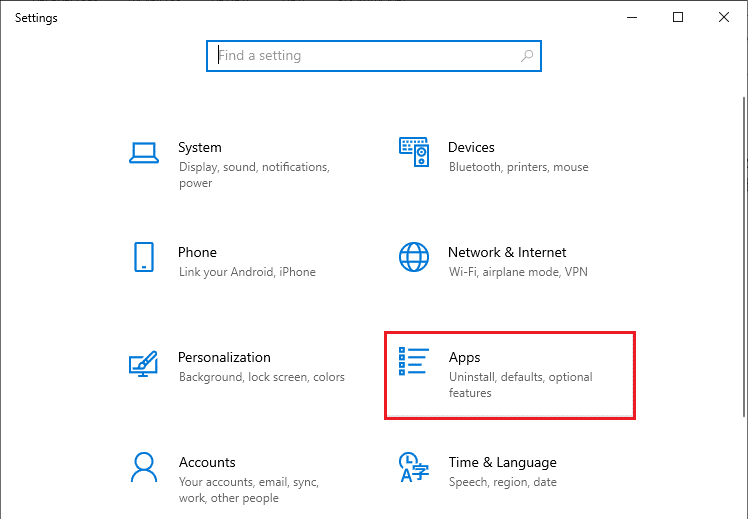Maximize the Settings window

(x=678, y=17)
